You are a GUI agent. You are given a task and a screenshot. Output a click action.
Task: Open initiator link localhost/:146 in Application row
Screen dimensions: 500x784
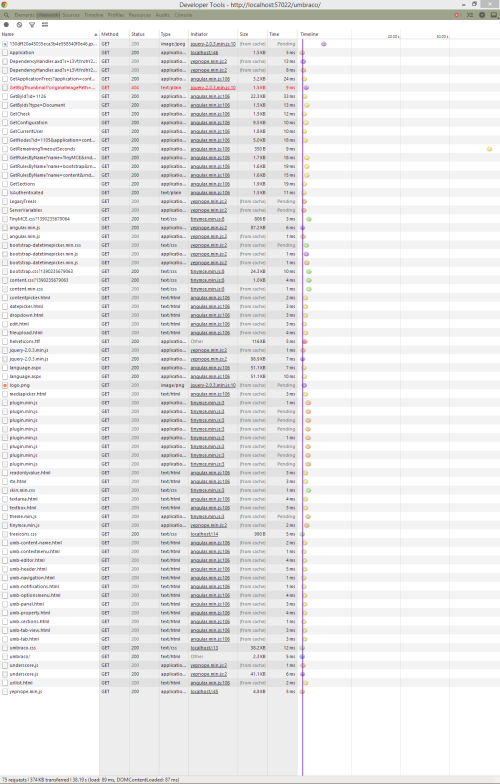pos(204,52)
